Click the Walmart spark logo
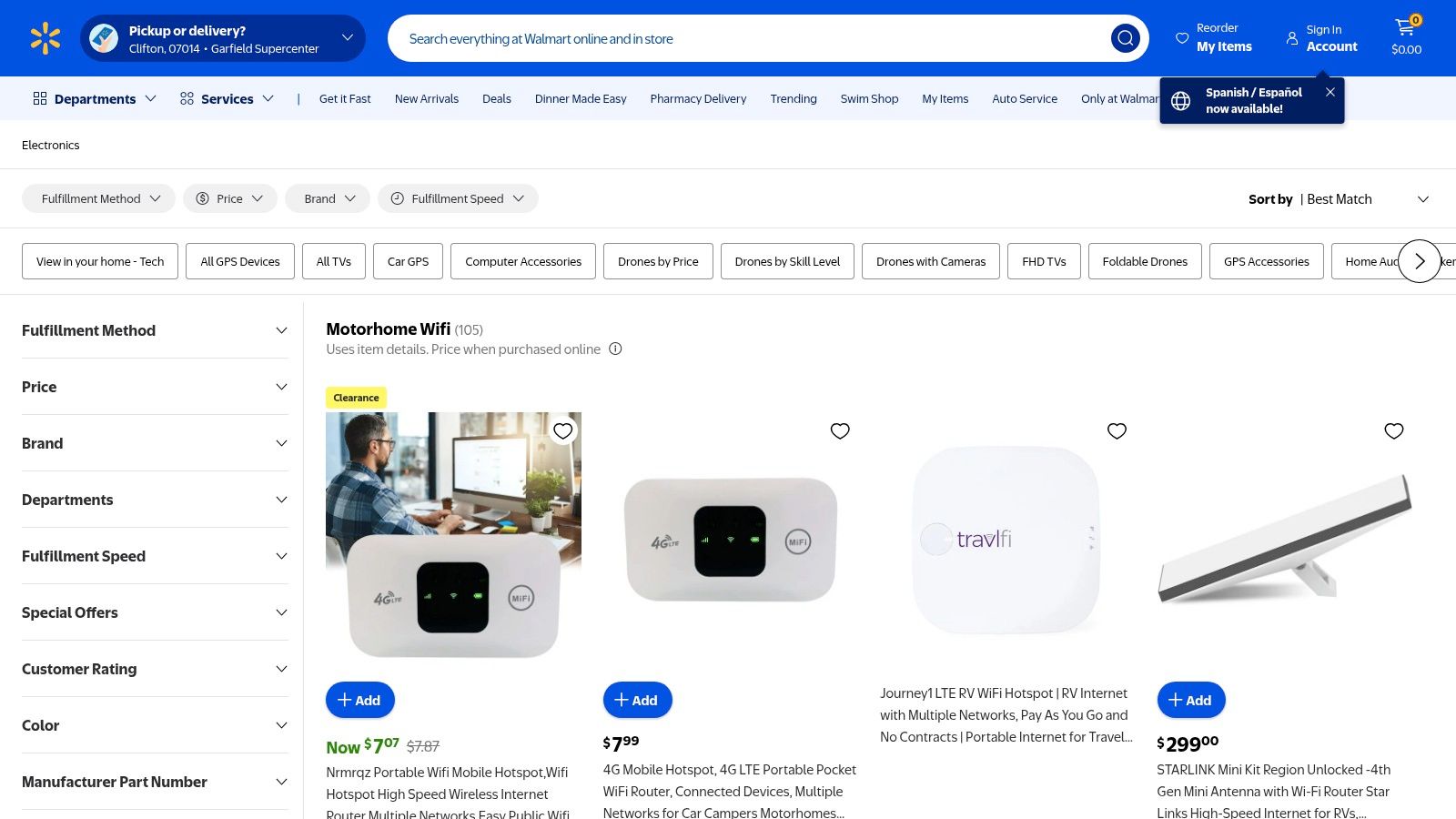This screenshot has height=819, width=1456. [x=45, y=38]
